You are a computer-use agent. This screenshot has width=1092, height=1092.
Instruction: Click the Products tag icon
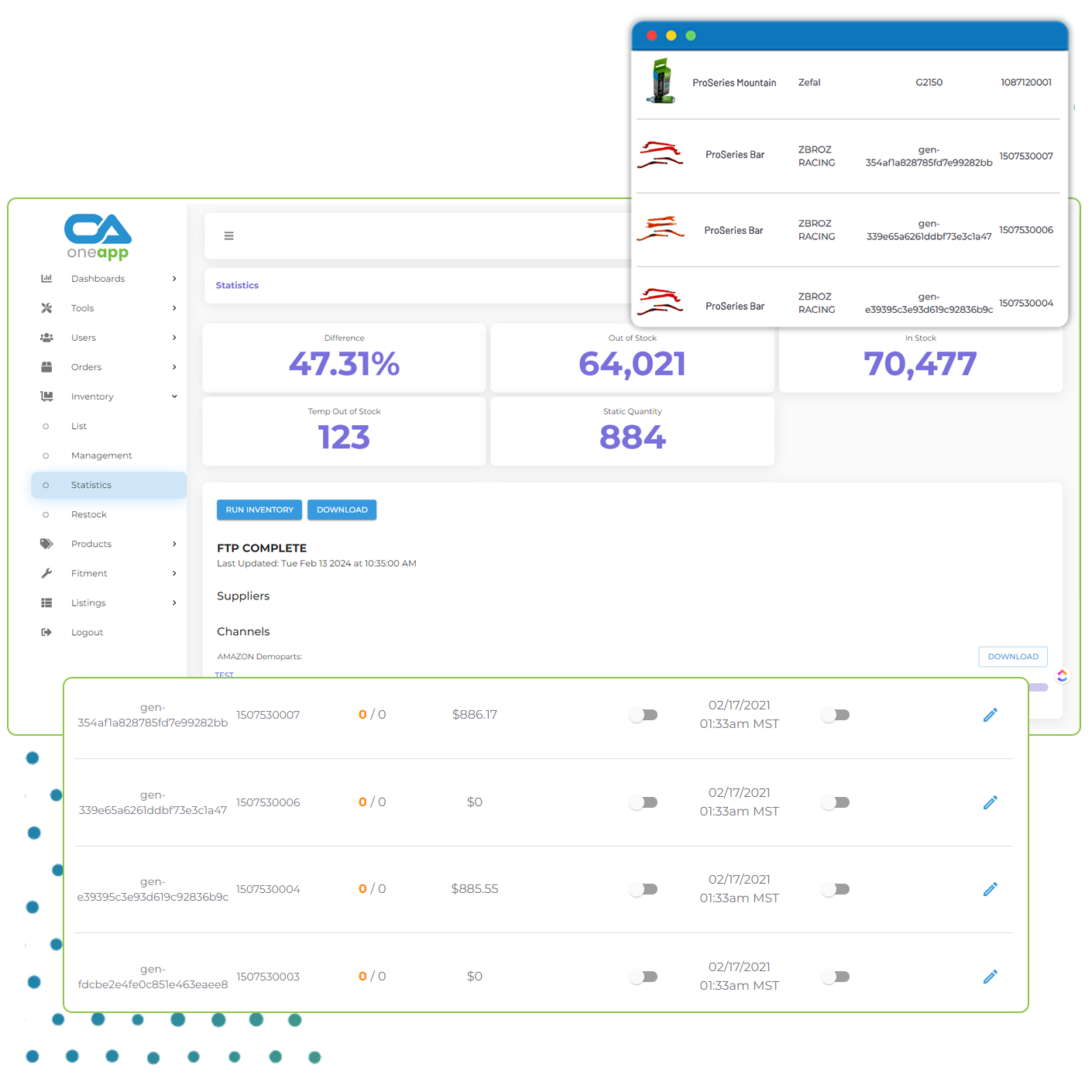pyautogui.click(x=46, y=543)
